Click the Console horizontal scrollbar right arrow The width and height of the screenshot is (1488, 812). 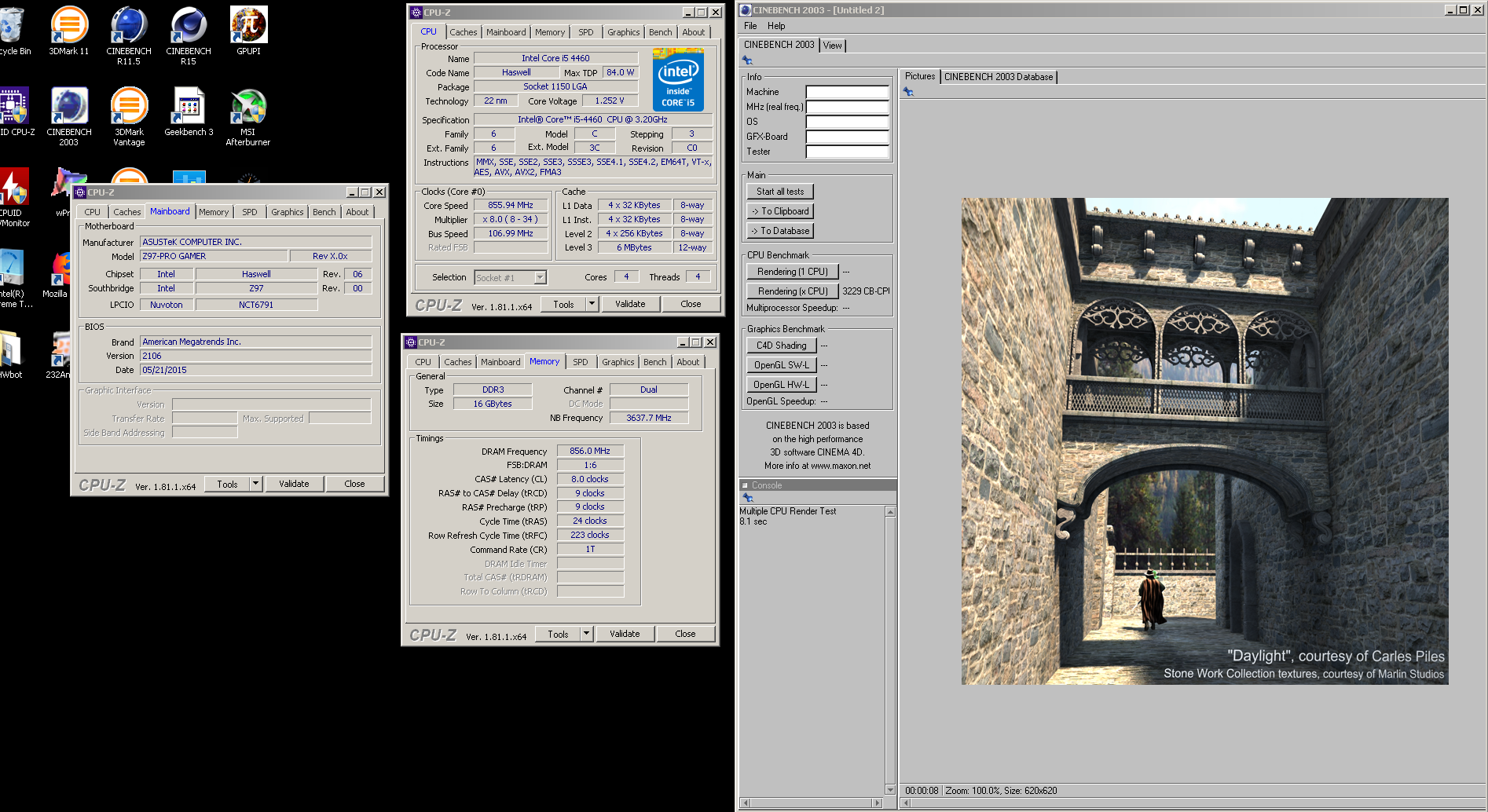tap(878, 803)
